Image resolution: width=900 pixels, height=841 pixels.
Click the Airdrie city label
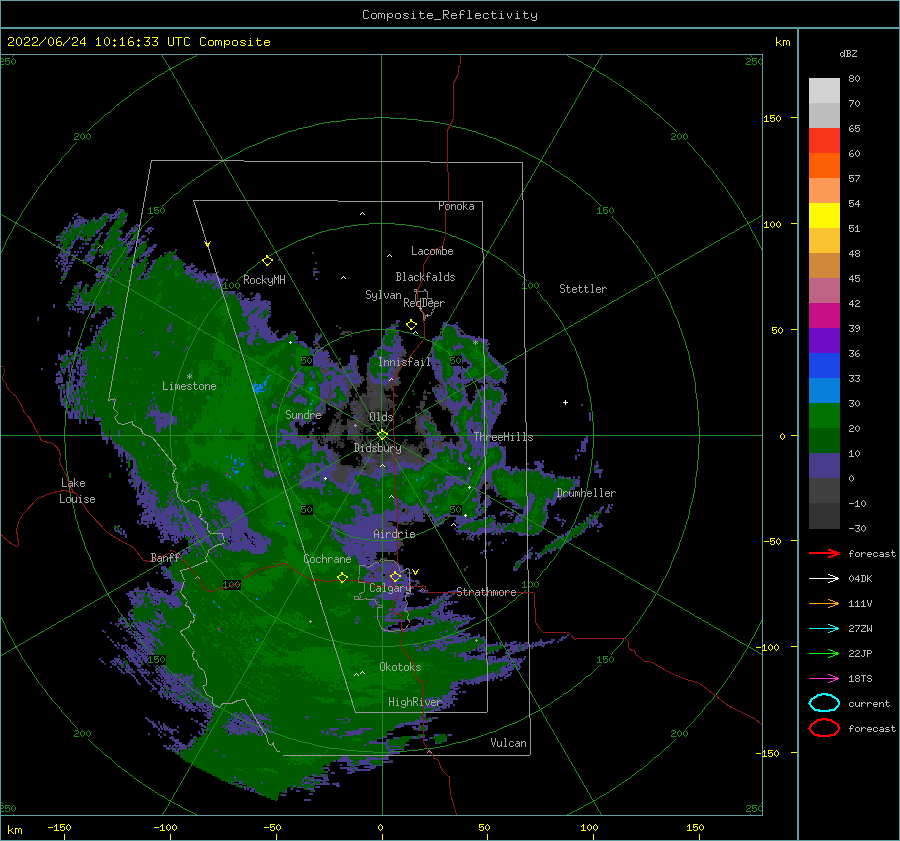tap(394, 534)
